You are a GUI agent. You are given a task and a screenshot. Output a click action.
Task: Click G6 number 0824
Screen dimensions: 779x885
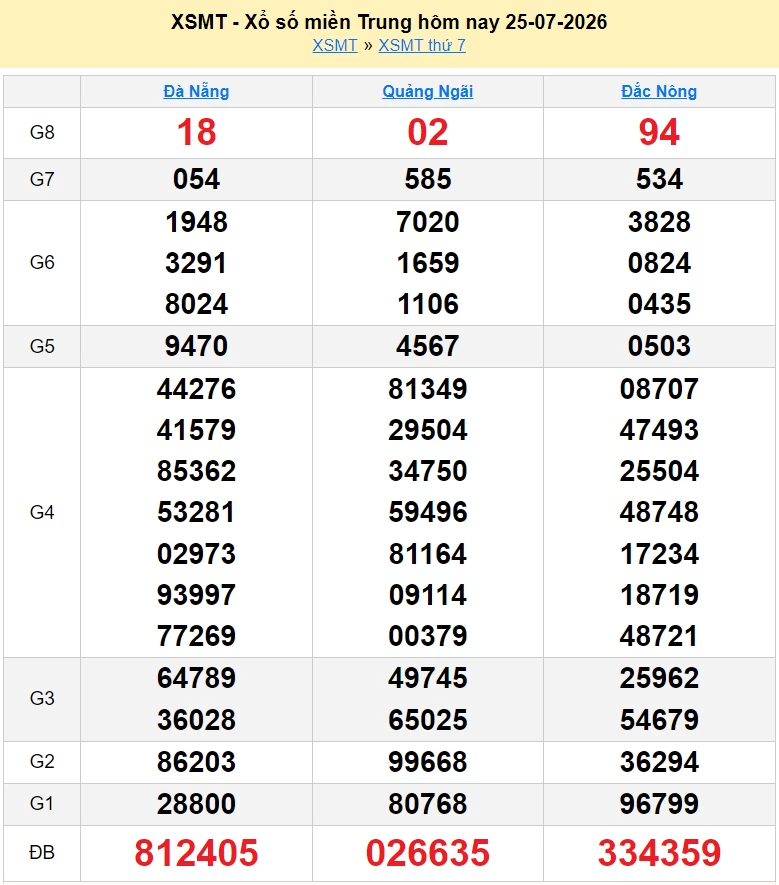click(659, 263)
